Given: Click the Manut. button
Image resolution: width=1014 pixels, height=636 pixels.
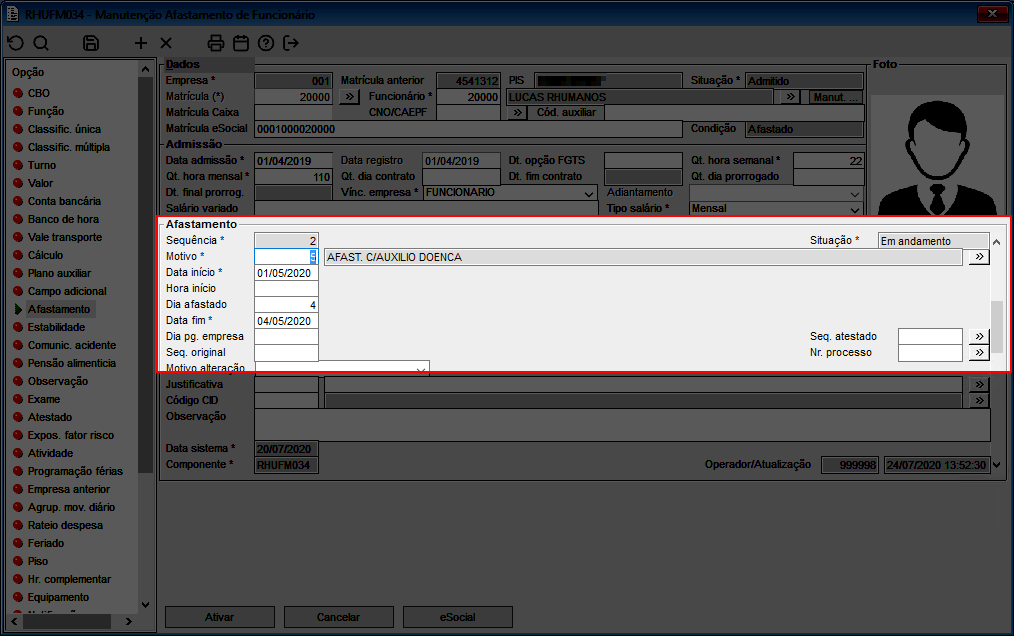Looking at the screenshot, I should (x=836, y=97).
